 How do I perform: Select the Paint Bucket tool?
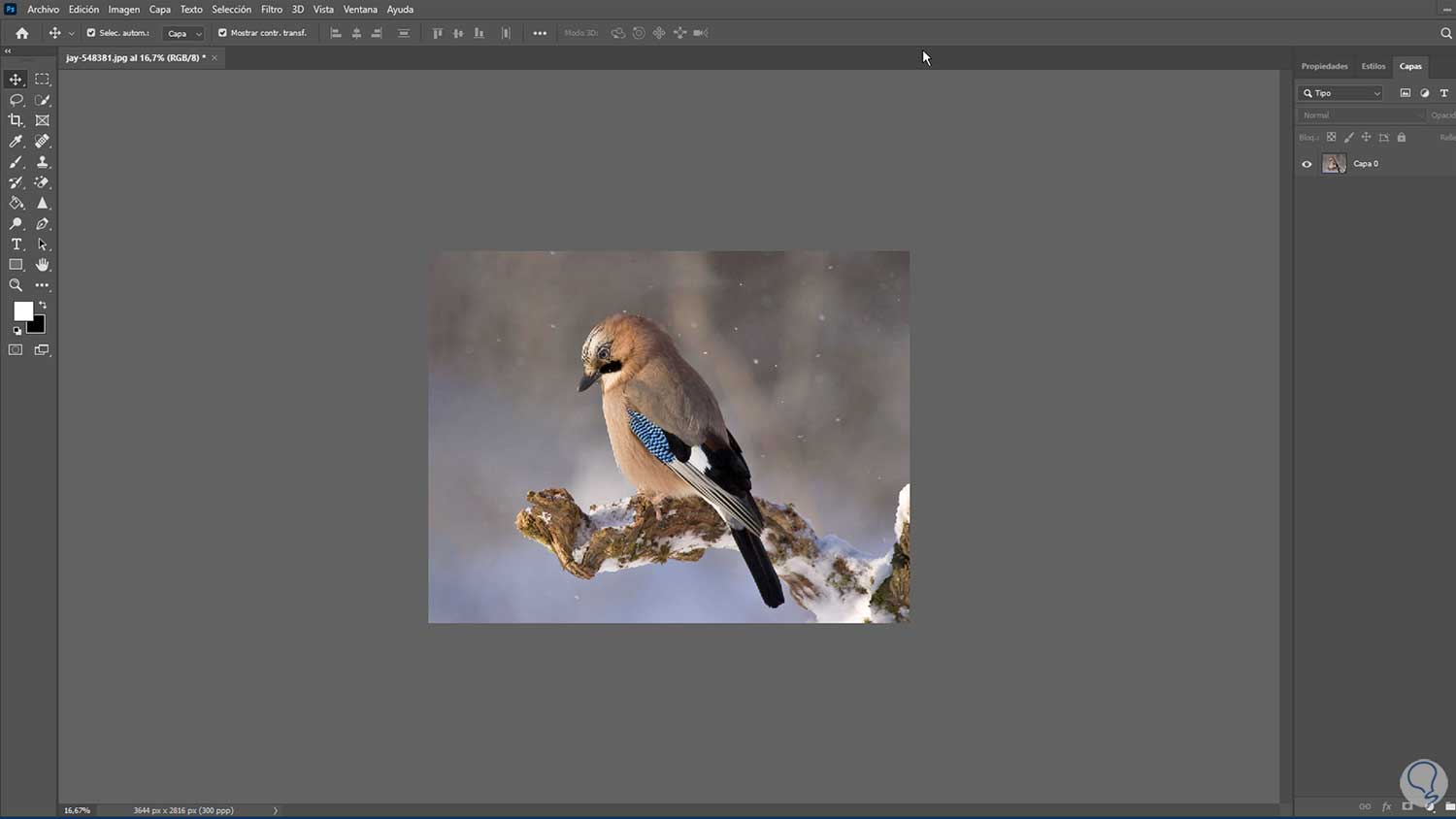16,204
